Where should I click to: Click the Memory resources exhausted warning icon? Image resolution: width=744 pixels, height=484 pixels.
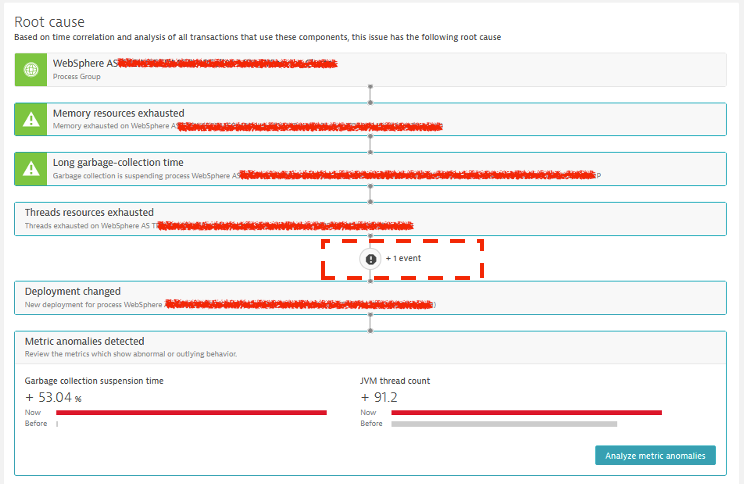(x=30, y=119)
